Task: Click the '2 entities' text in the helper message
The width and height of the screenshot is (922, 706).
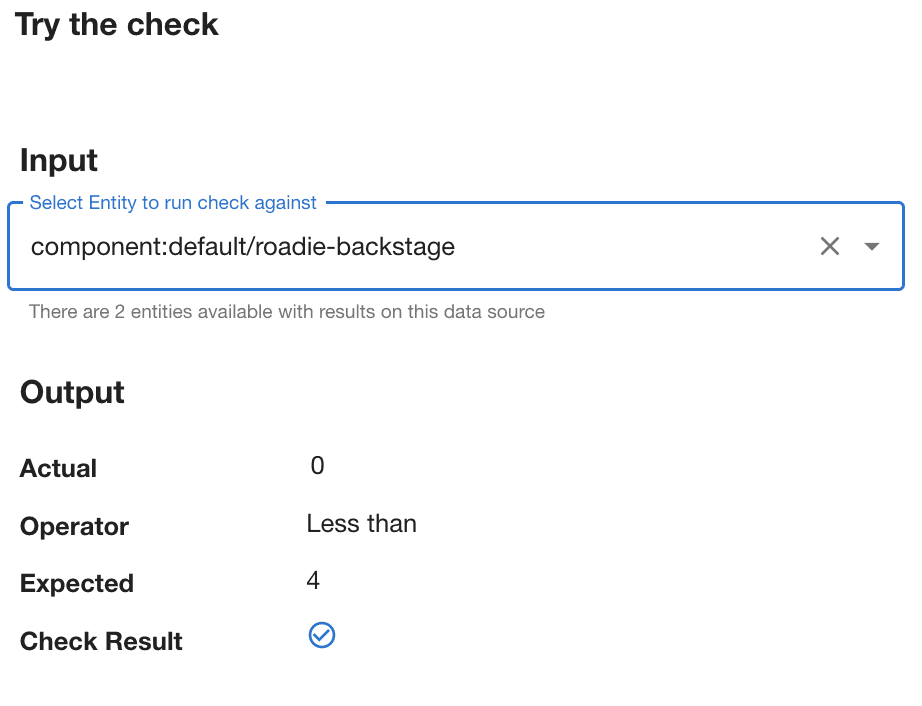Action: coord(153,312)
